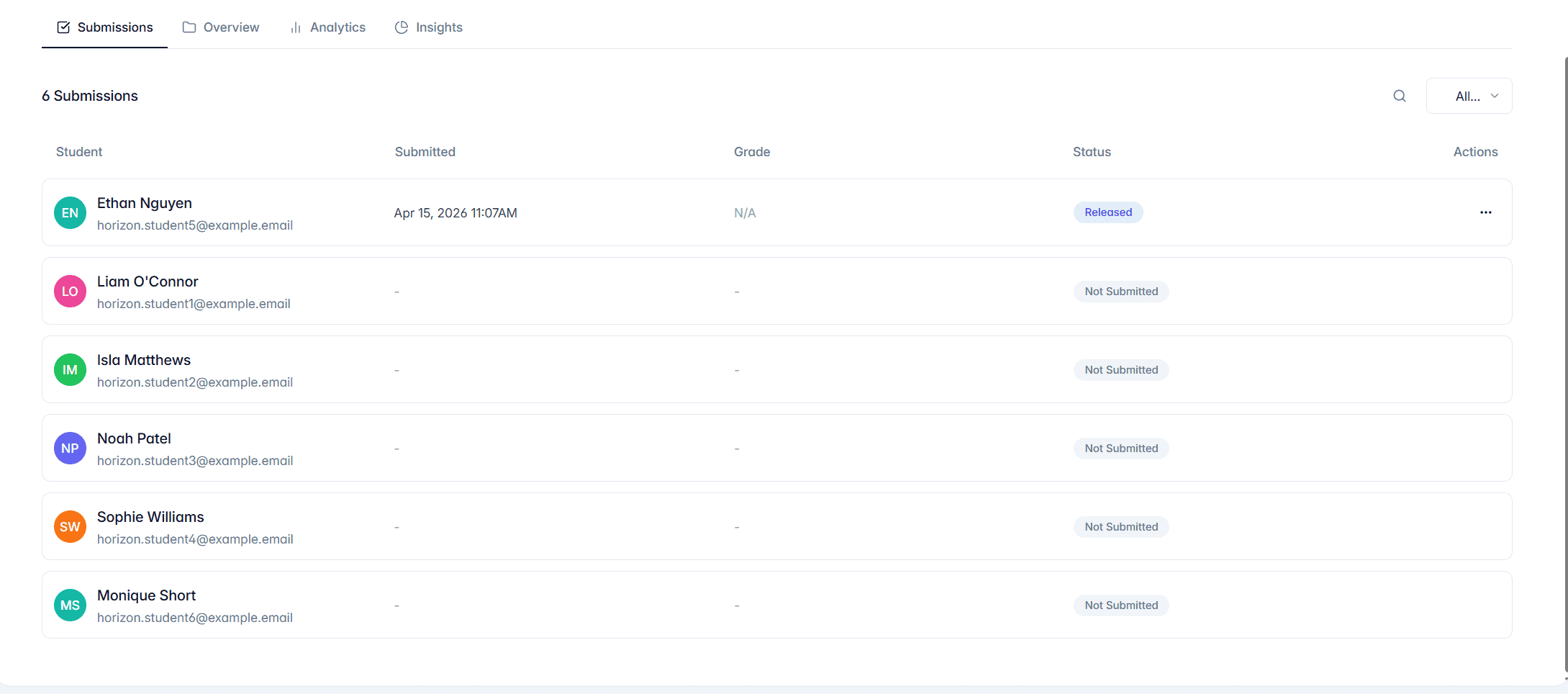This screenshot has width=1568, height=694.
Task: Select the Sophie Williams student name
Action: [x=150, y=517]
